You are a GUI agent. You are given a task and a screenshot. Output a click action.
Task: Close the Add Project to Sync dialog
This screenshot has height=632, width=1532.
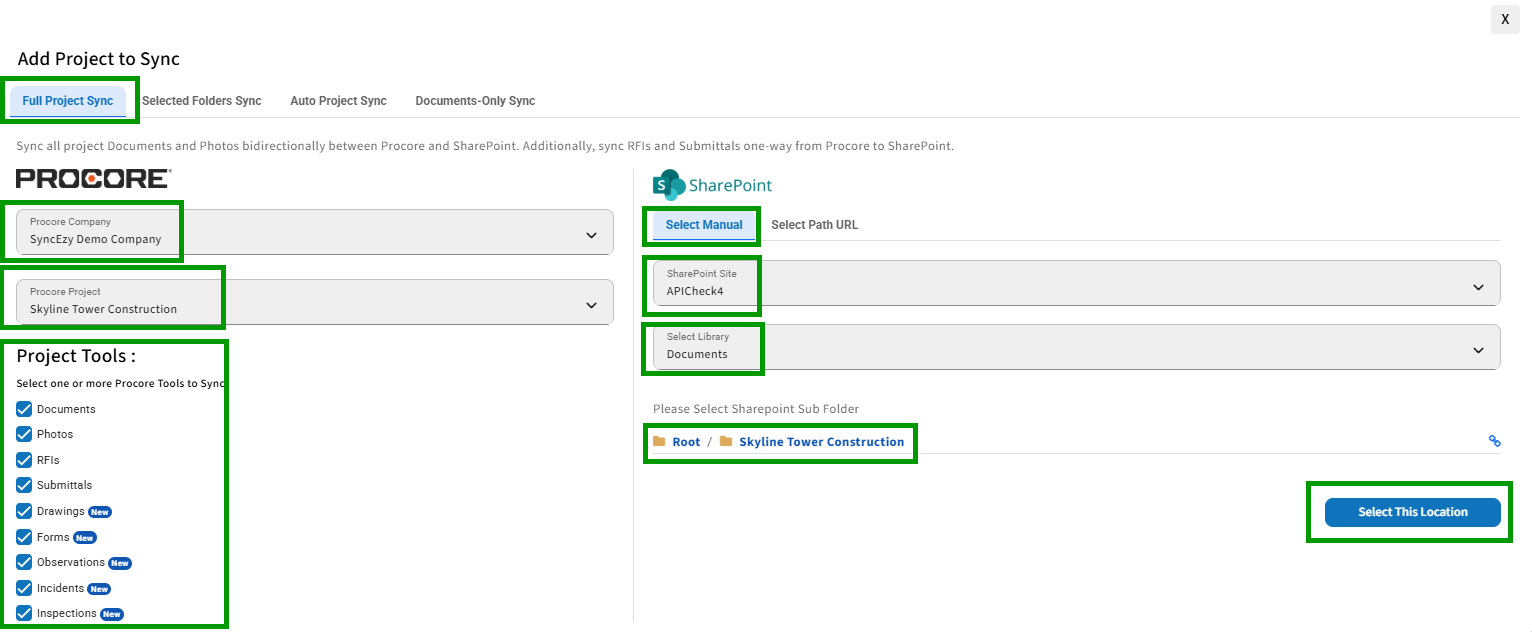tap(1505, 19)
